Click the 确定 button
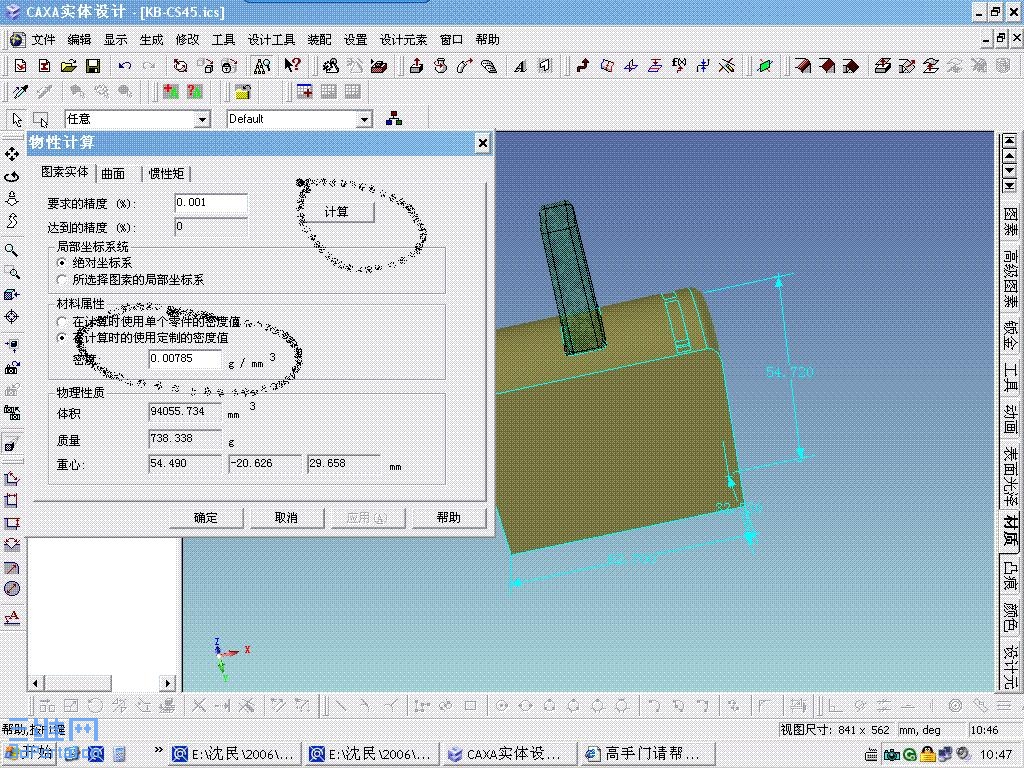This screenshot has height=768, width=1024. (206, 517)
